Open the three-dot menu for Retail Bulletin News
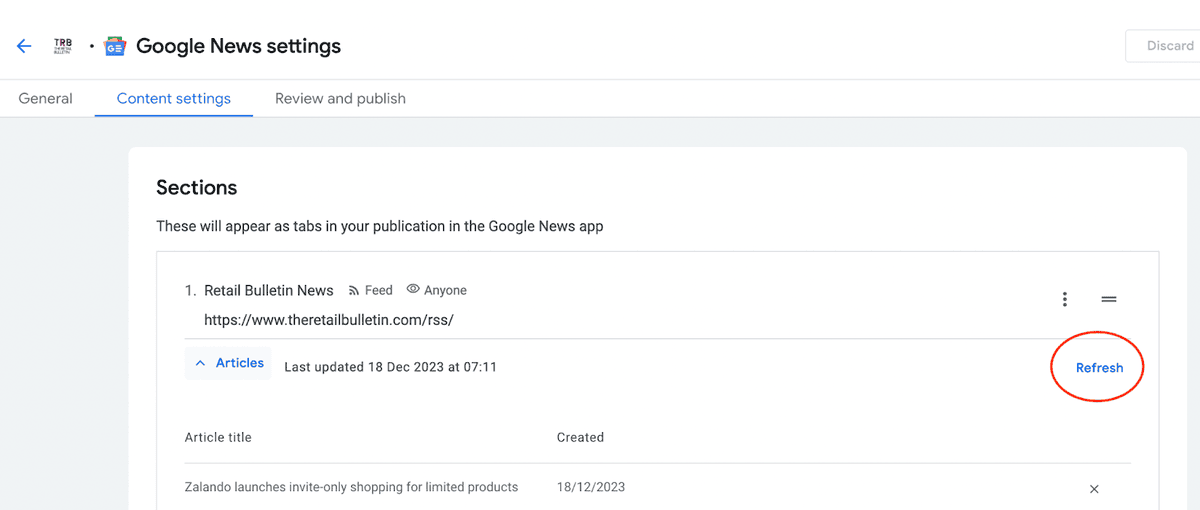Image resolution: width=1200 pixels, height=510 pixels. [x=1065, y=299]
